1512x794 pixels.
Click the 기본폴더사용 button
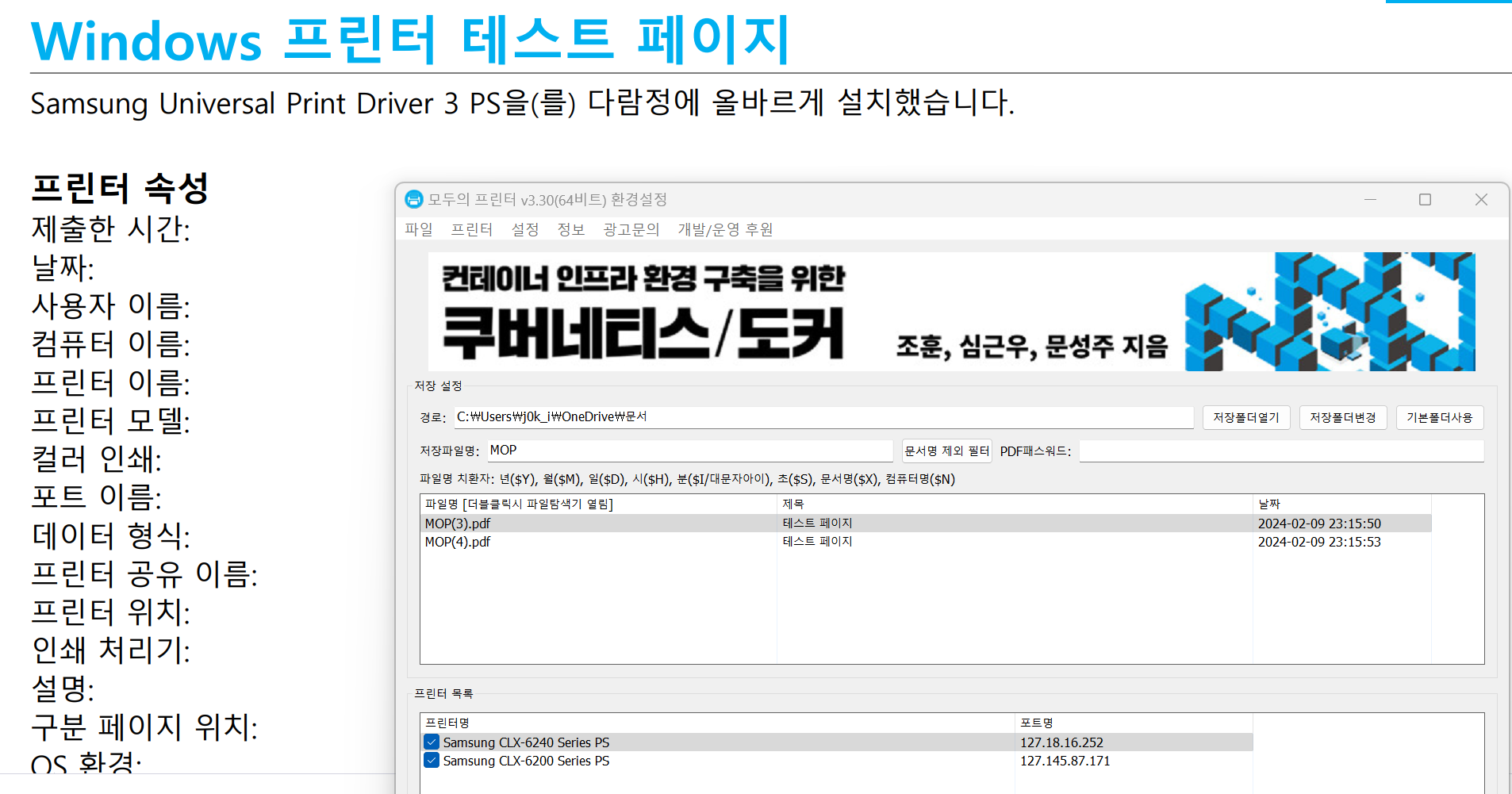(1440, 417)
